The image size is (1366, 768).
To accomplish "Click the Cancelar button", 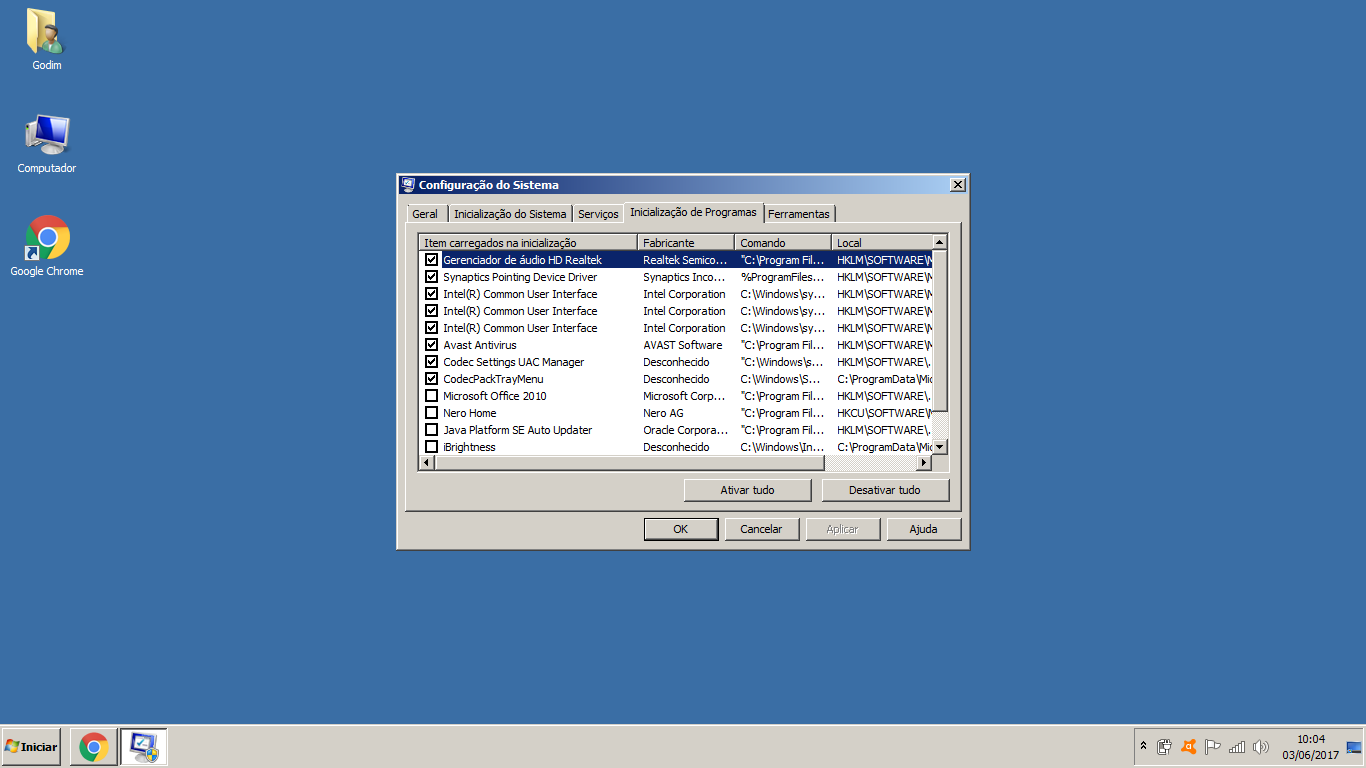I will click(761, 529).
